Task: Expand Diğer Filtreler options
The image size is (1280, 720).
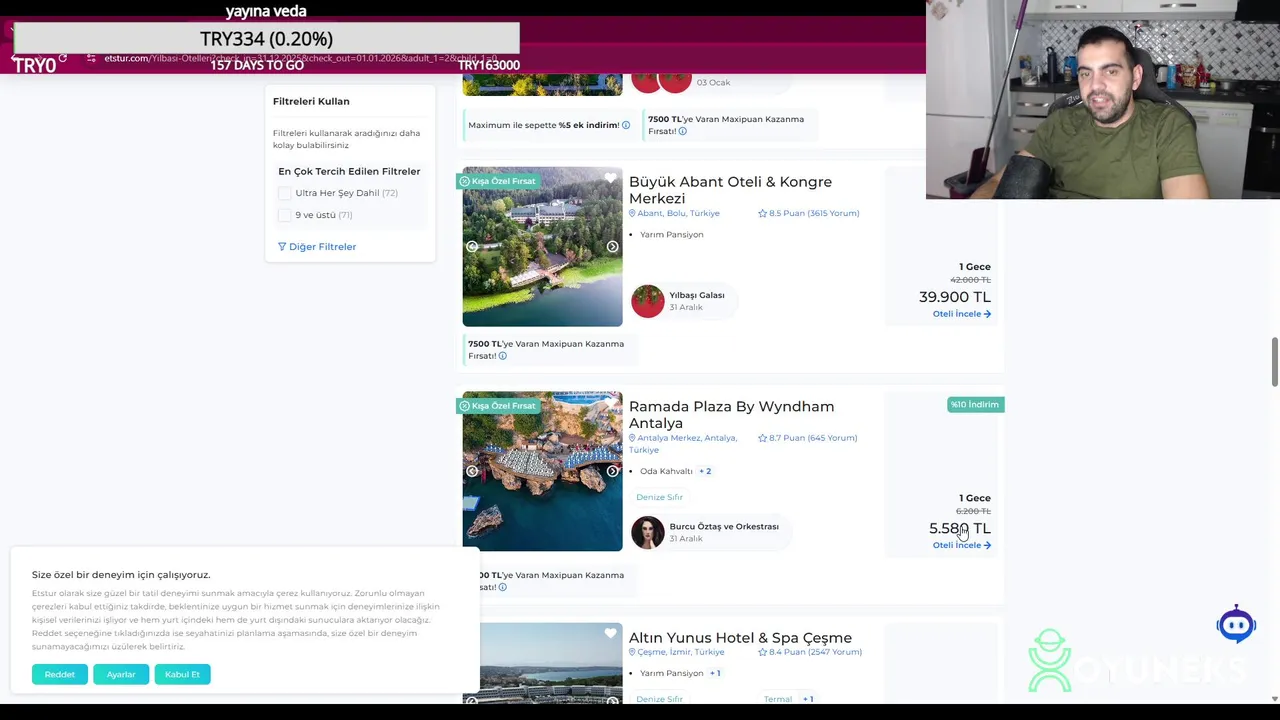Action: click(x=317, y=247)
